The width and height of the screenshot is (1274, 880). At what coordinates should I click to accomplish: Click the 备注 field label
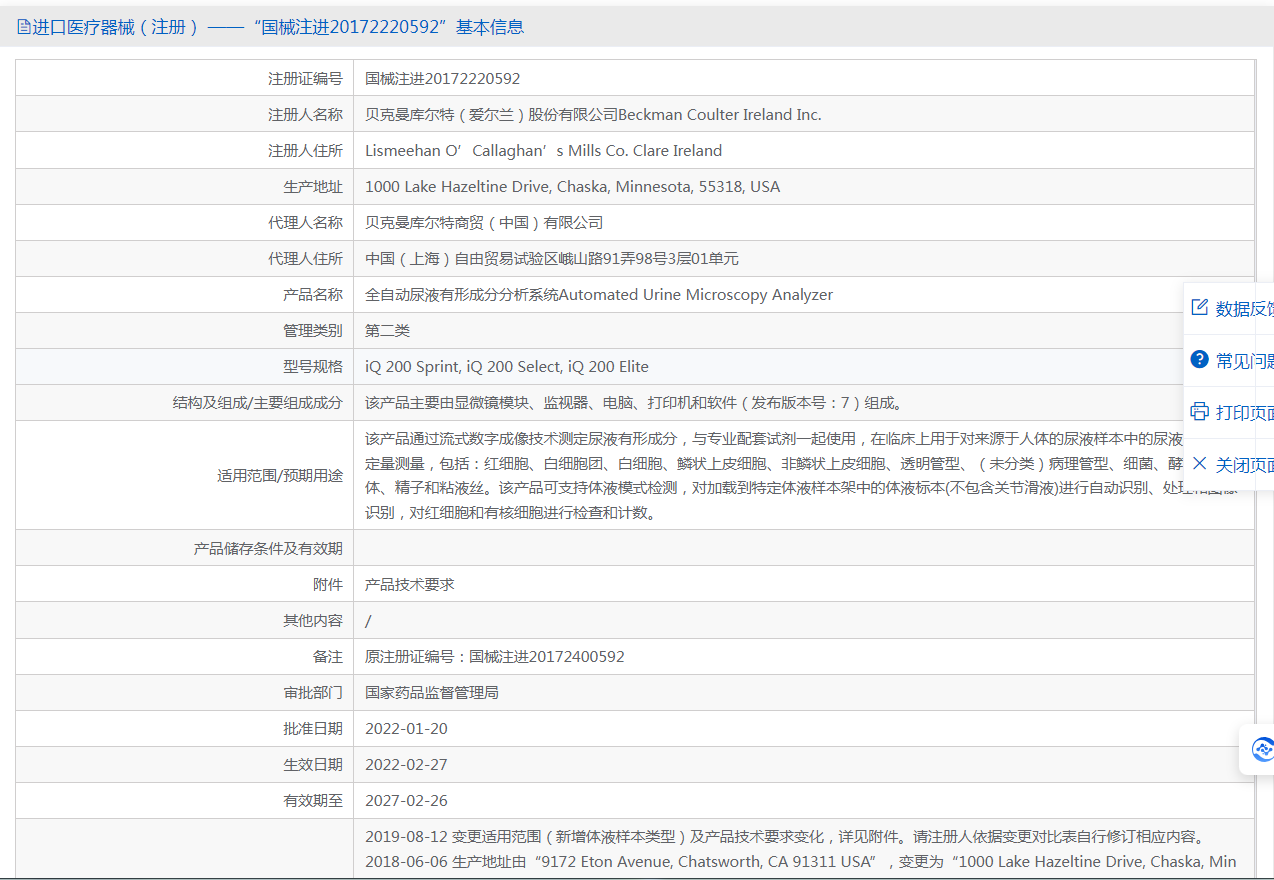tap(328, 656)
